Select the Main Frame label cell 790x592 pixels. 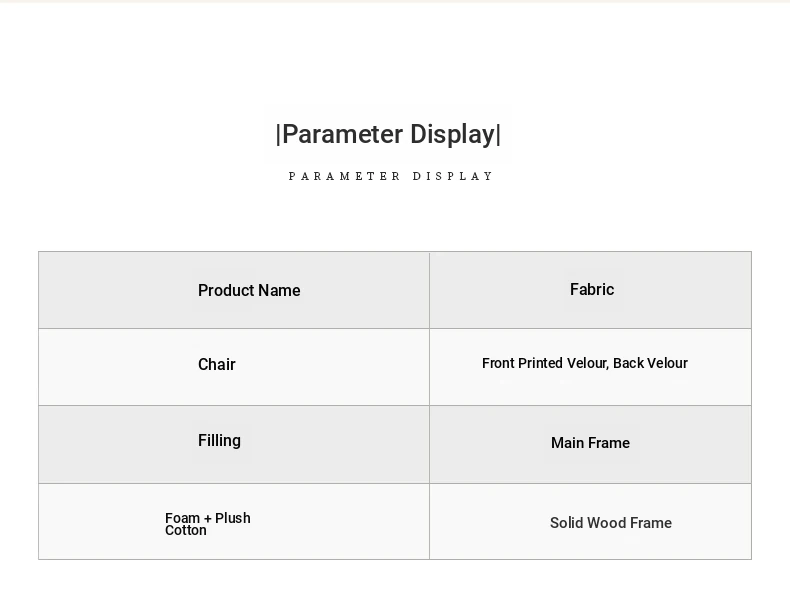(590, 443)
